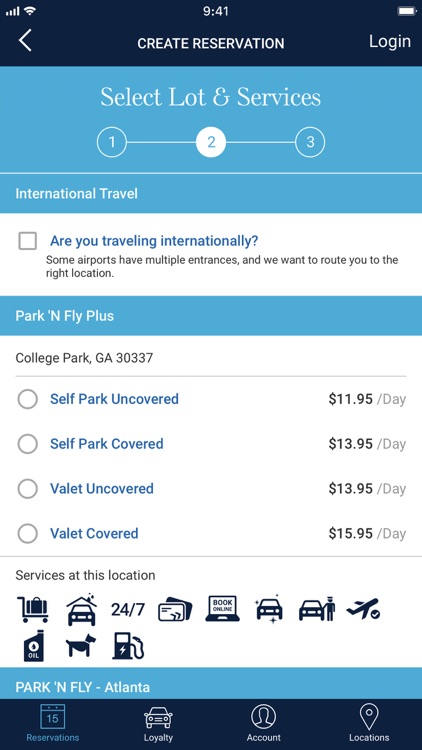Open the Locations tab
Screen dimensions: 422x750
369,724
